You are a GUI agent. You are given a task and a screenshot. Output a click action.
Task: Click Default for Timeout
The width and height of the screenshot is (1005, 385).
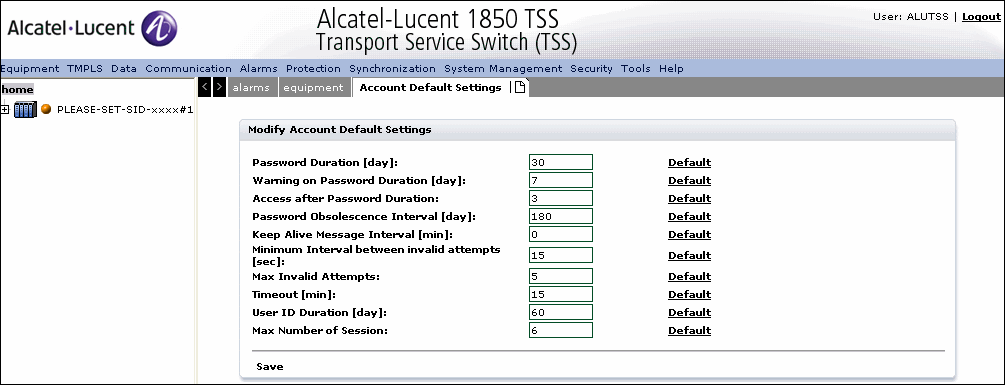tap(690, 294)
